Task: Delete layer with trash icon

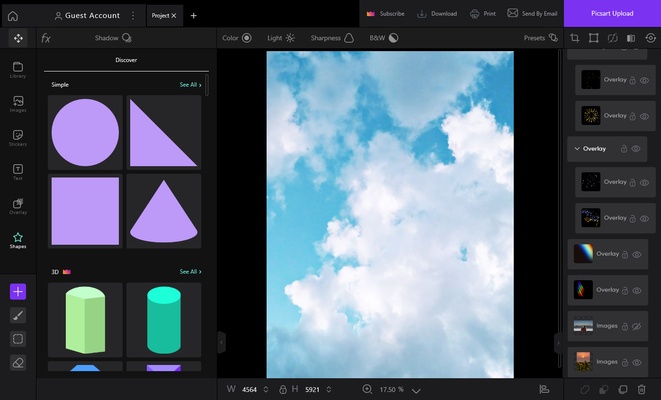Action: pos(641,389)
